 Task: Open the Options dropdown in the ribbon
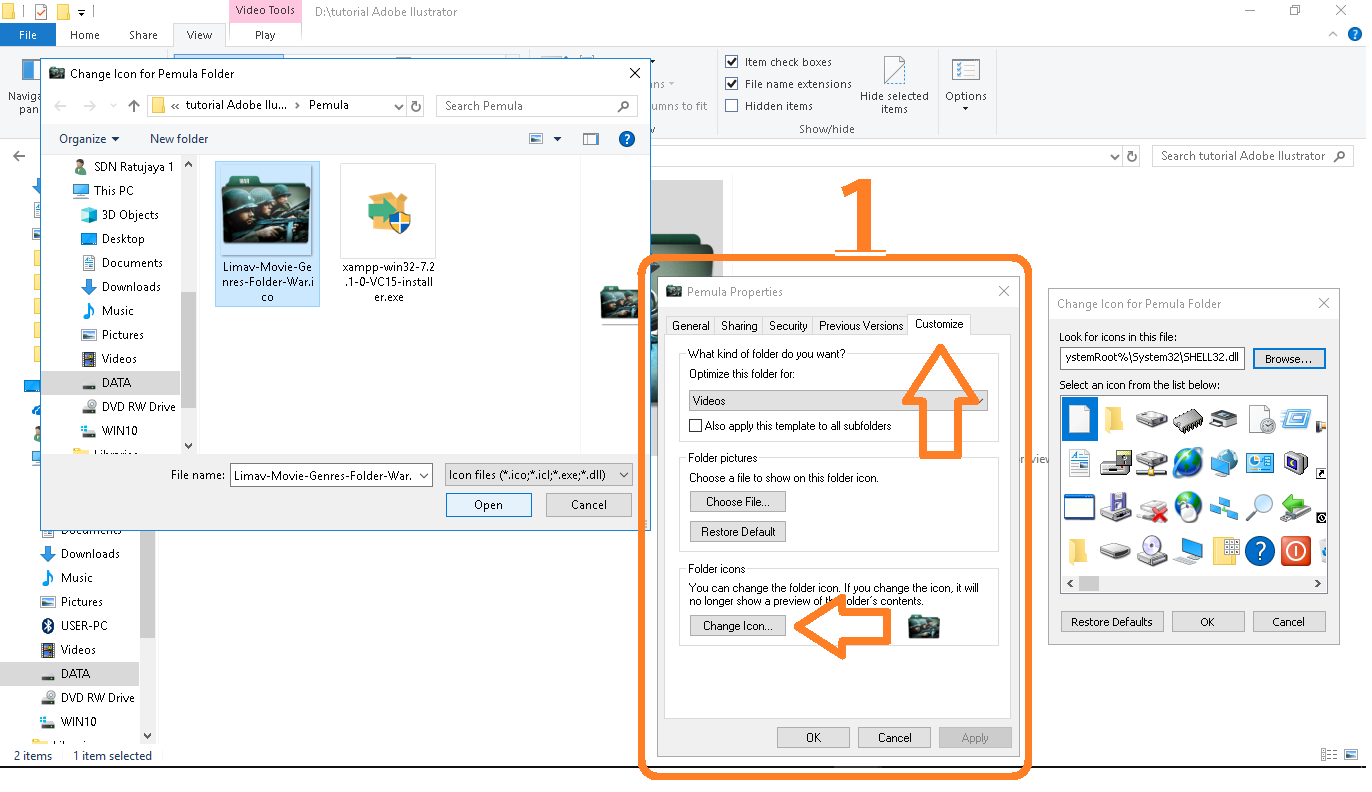pos(966,86)
